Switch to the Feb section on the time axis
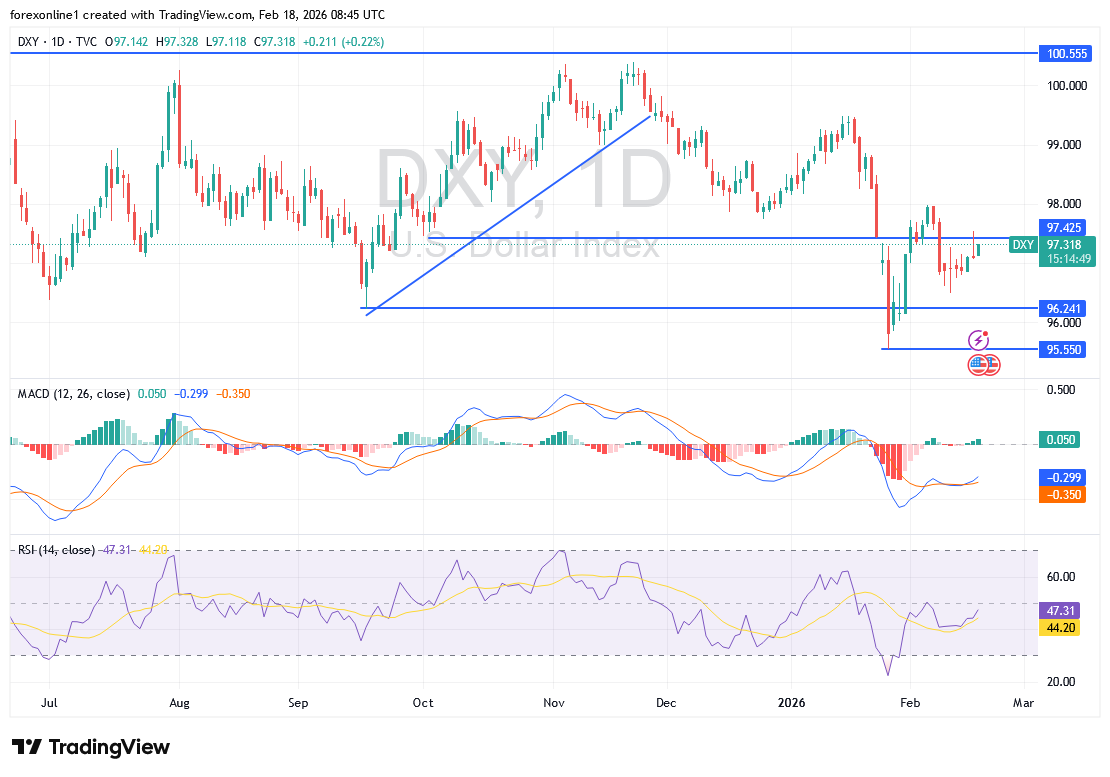Image resolution: width=1110 pixels, height=777 pixels. (910, 703)
